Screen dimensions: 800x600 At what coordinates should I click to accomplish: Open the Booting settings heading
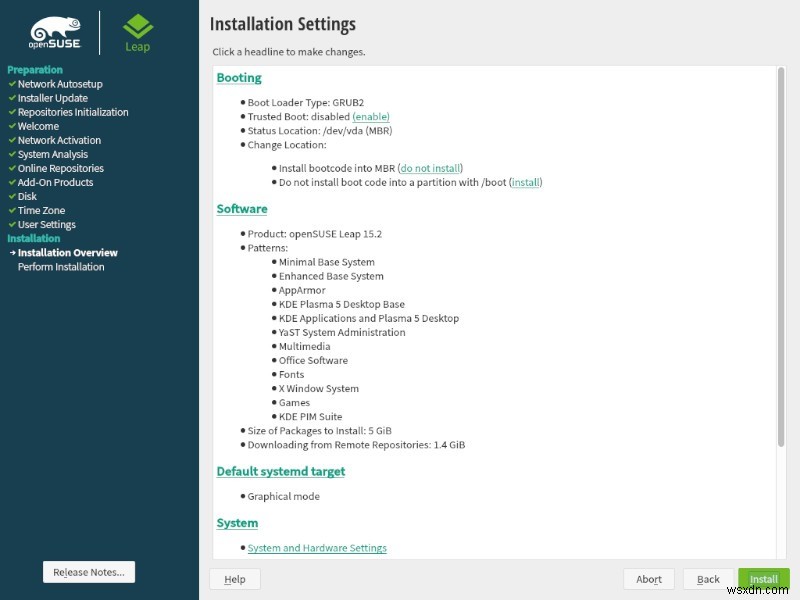click(x=241, y=77)
